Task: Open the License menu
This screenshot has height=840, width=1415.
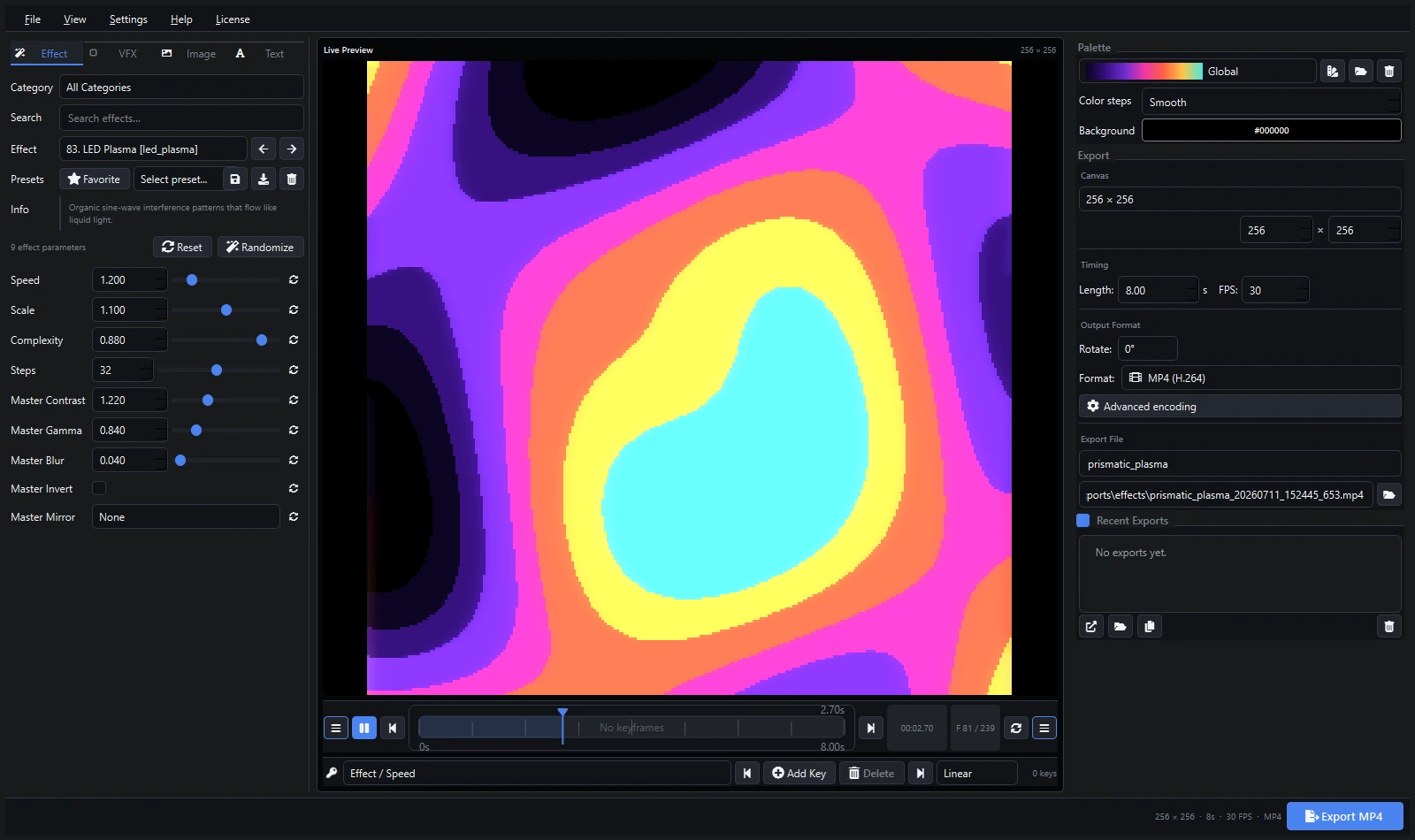Action: tap(233, 19)
